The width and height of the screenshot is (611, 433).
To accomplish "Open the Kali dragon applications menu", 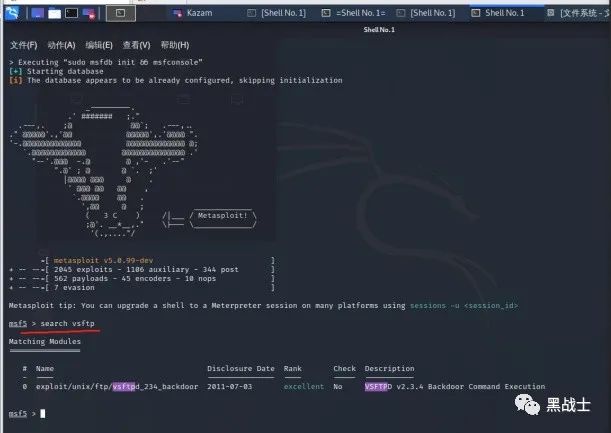I will pos(12,13).
